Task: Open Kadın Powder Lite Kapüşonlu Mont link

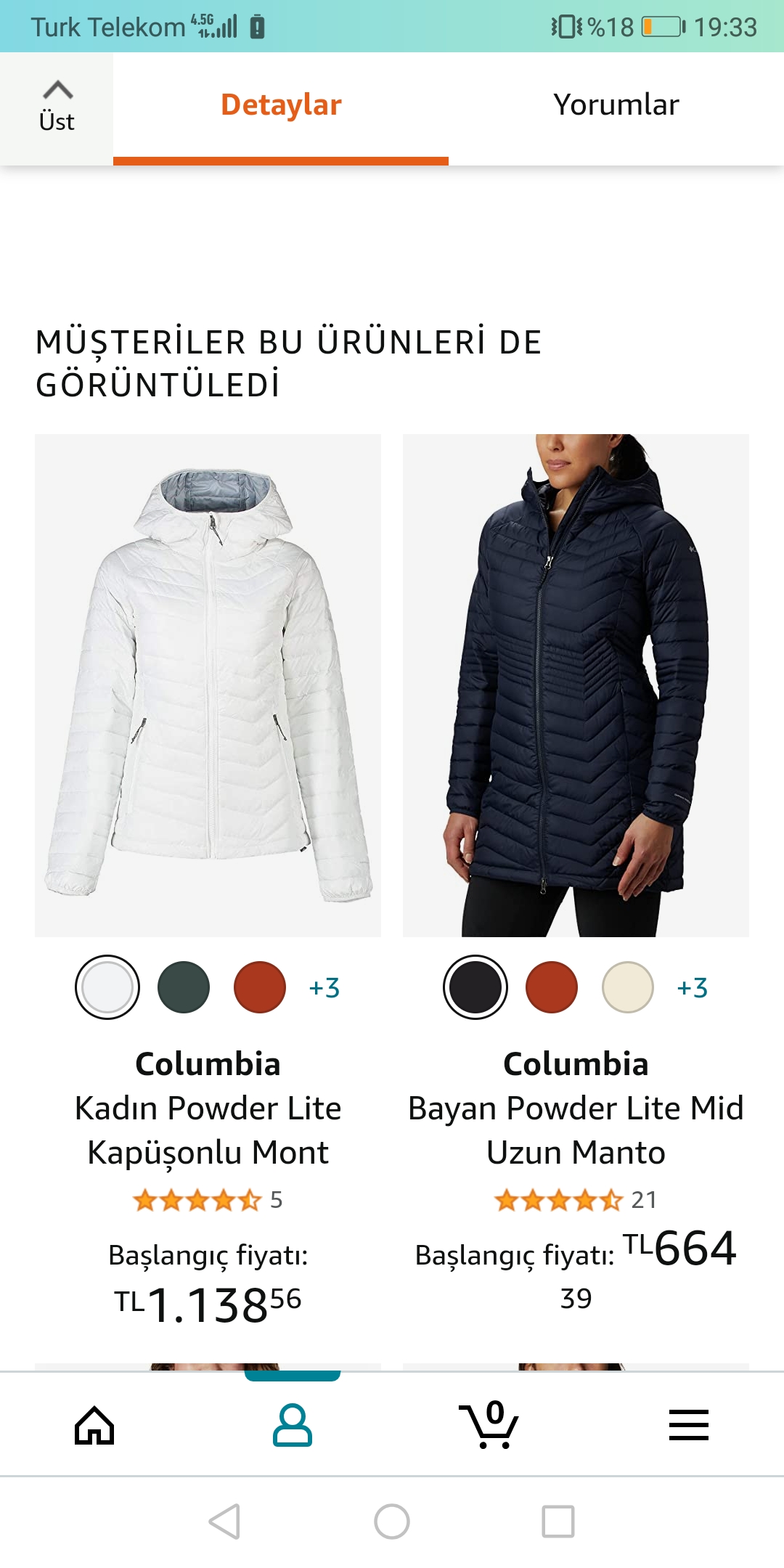Action: [x=208, y=1130]
